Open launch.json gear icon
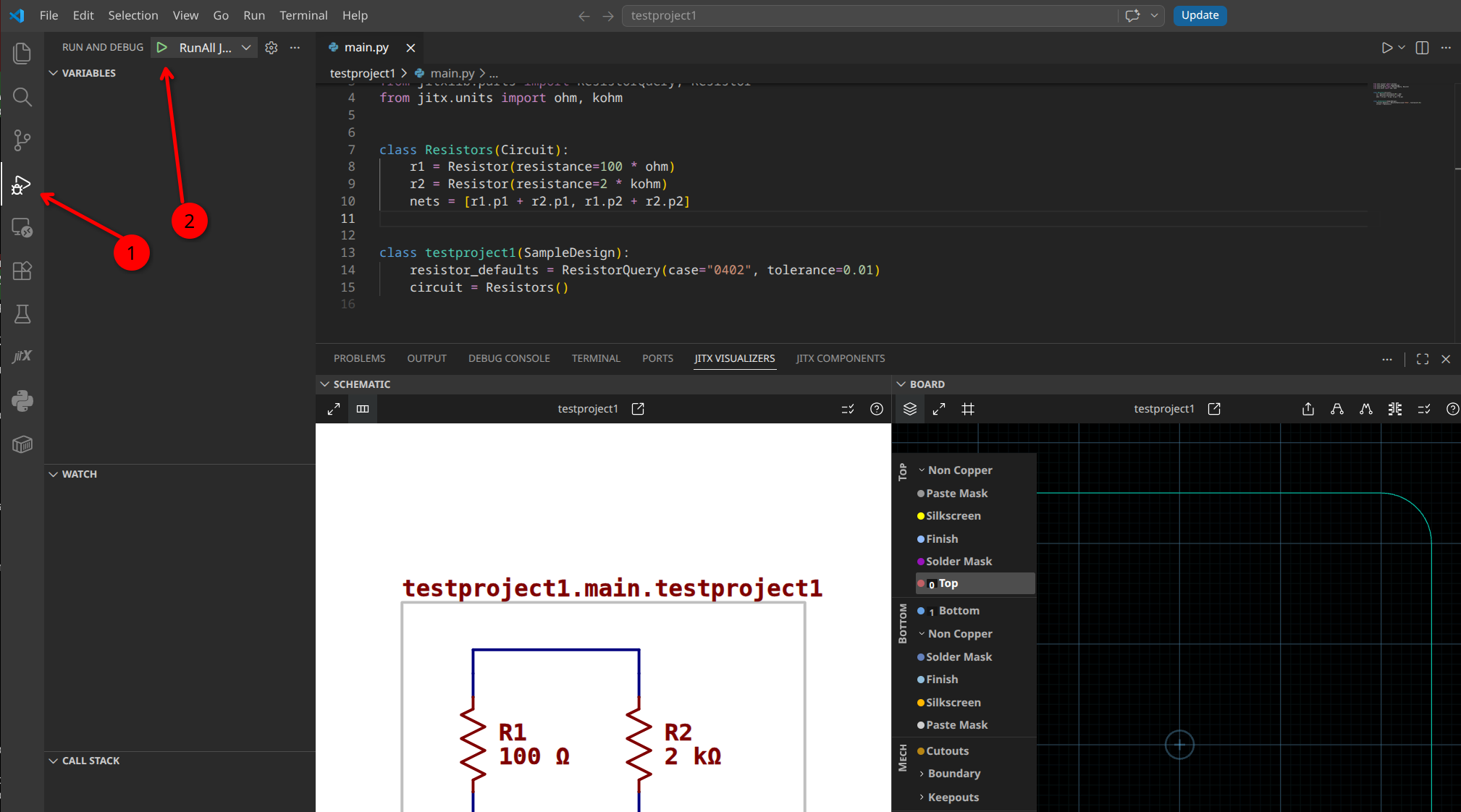Image resolution: width=1461 pixels, height=812 pixels. click(271, 47)
